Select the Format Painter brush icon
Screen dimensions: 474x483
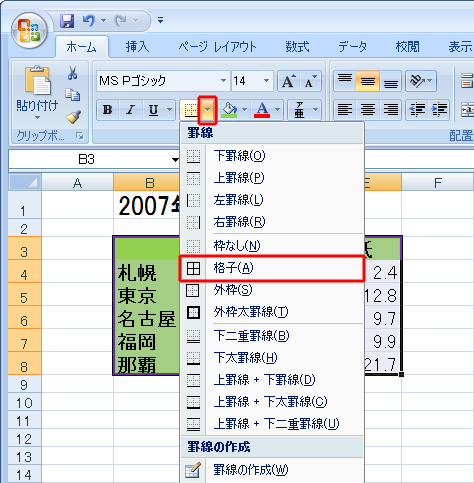[73, 117]
